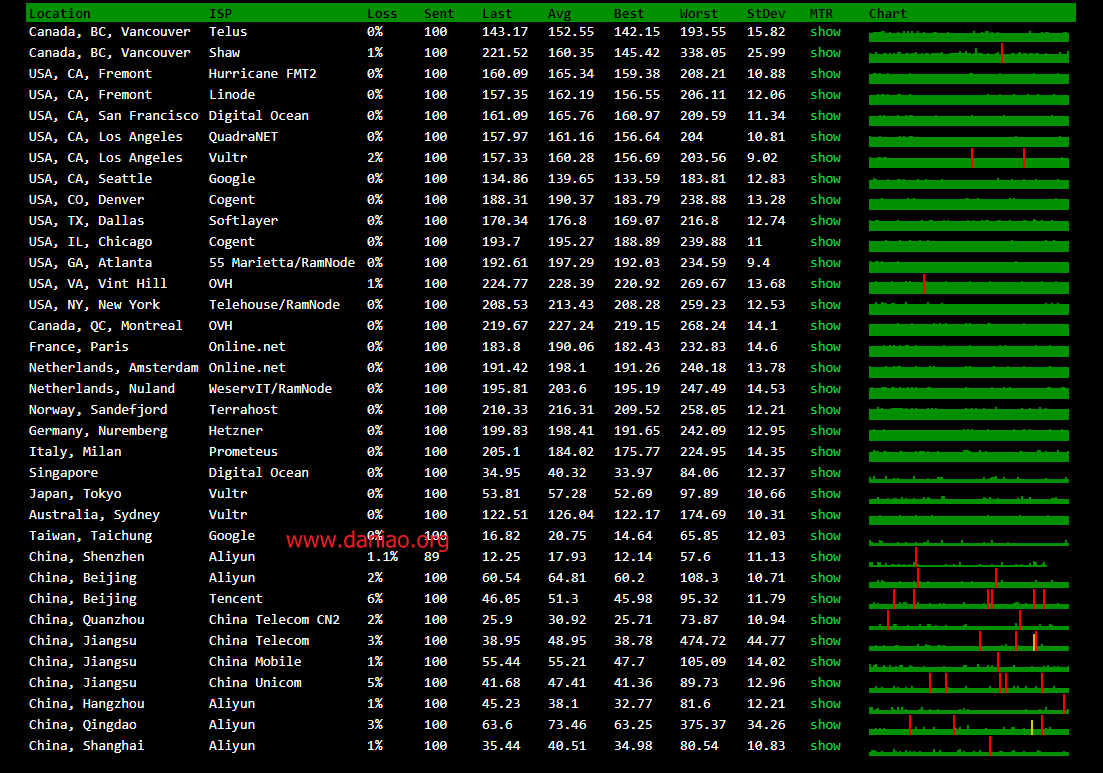Select 6% loss value in Beijing Tencent row
Viewport: 1103px width, 773px height.
pyautogui.click(x=375, y=599)
